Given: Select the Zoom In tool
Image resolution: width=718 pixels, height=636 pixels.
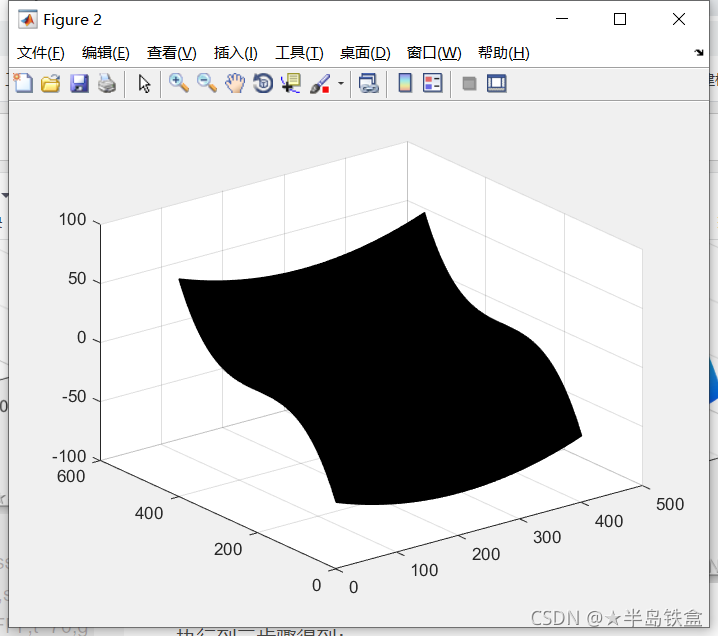Looking at the screenshot, I should click(179, 84).
